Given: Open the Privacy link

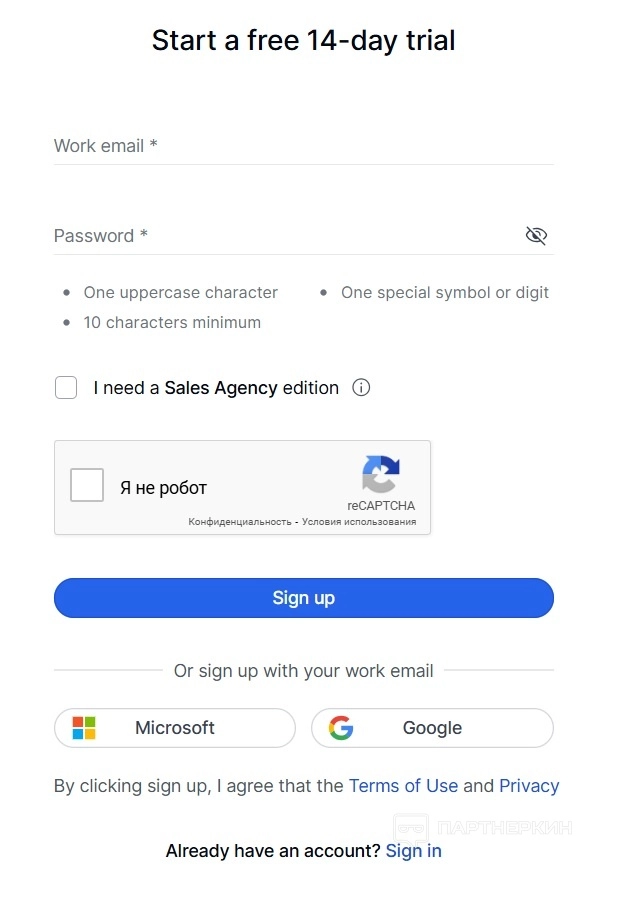Looking at the screenshot, I should (529, 786).
